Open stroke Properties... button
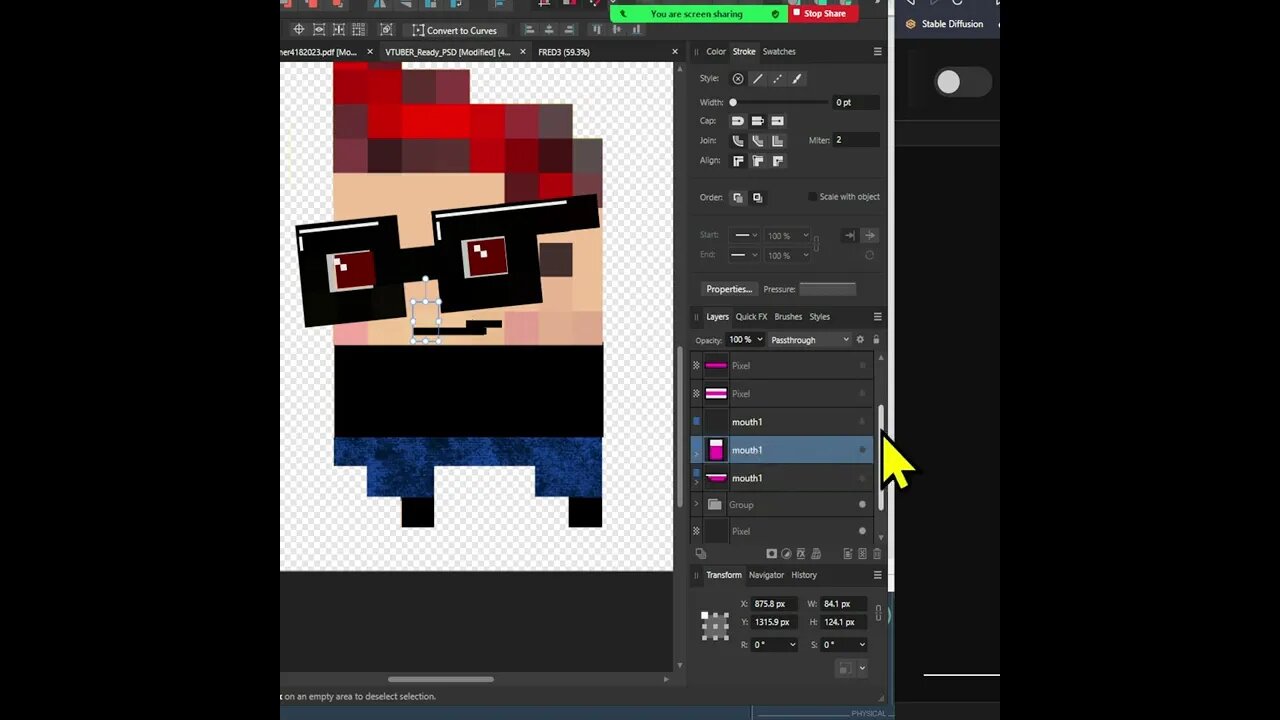 [x=729, y=289]
